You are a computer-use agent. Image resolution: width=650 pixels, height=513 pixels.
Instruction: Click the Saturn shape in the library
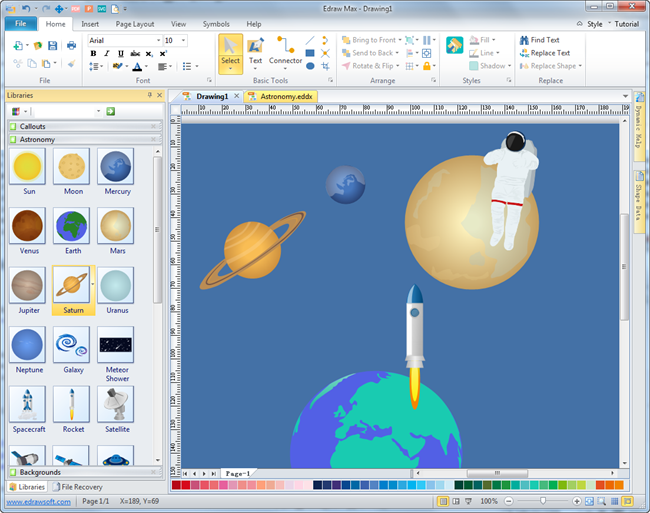pos(73,287)
